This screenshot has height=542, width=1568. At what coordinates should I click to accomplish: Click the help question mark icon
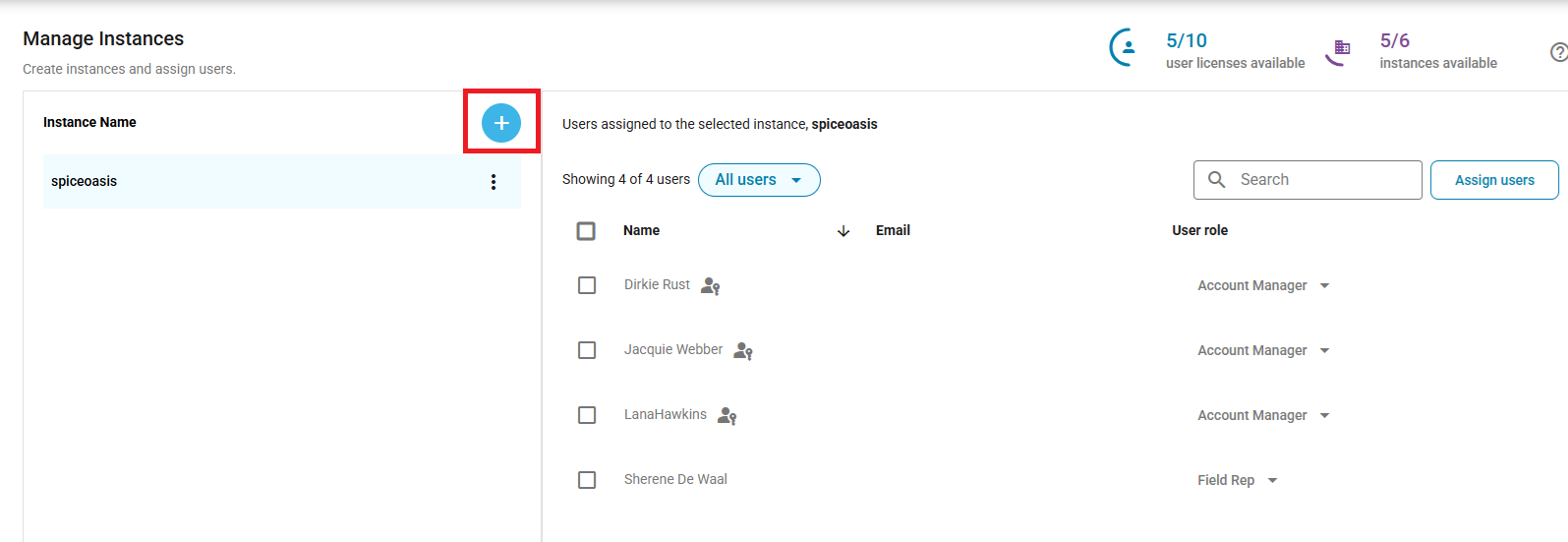(x=1558, y=52)
